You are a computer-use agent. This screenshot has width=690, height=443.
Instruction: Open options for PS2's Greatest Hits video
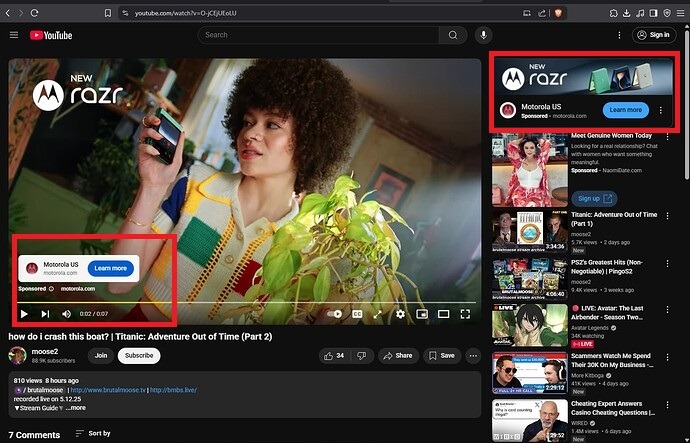click(x=668, y=264)
